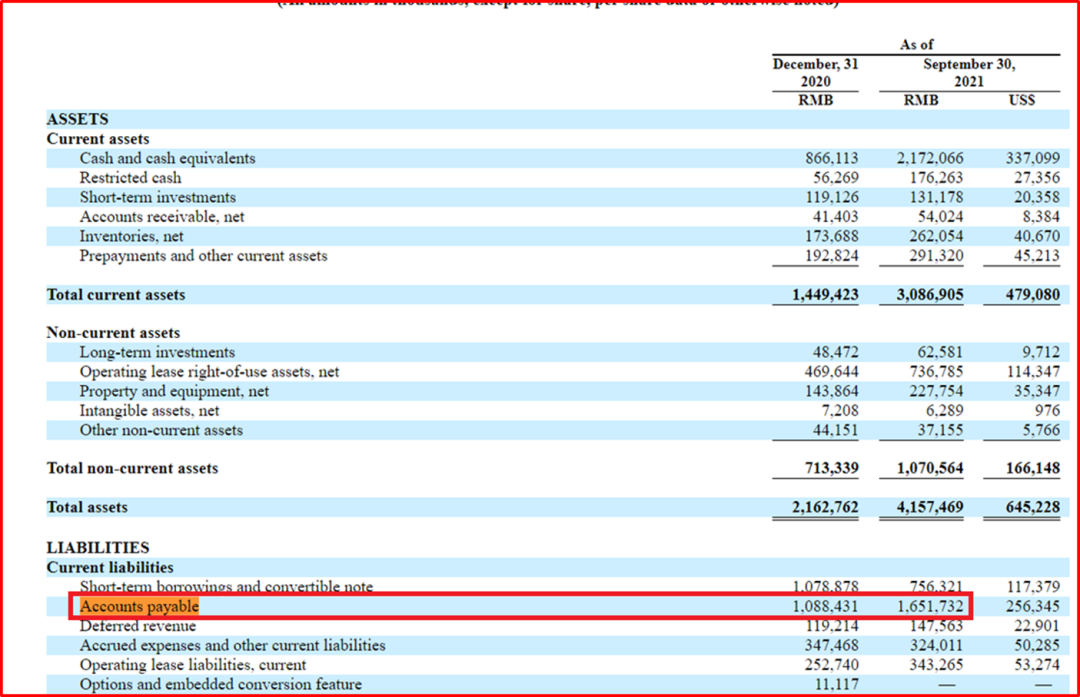Click the highlighted Accounts payable label
This screenshot has height=697, width=1080.
(139, 606)
